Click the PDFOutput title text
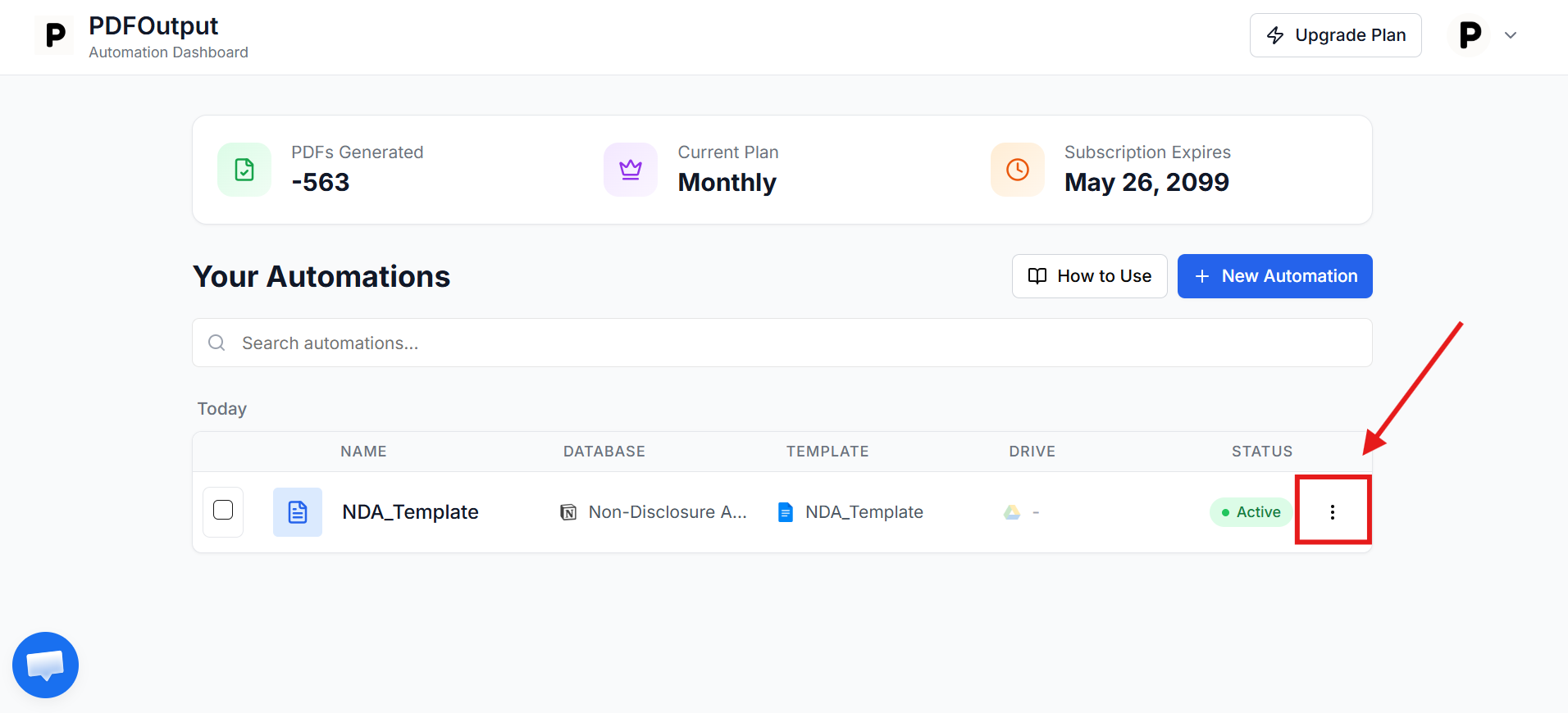Viewport: 1568px width, 713px height. tap(153, 26)
